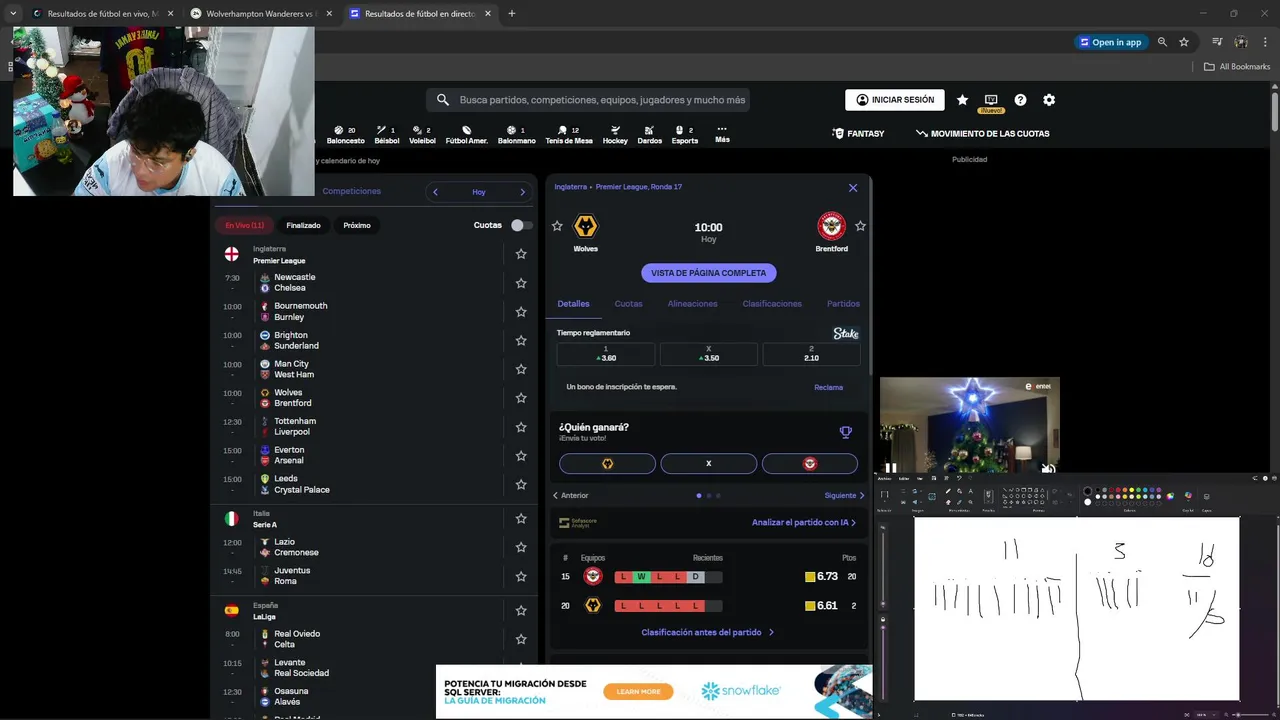The height and width of the screenshot is (720, 1280).
Task: Open the Esports section
Action: pos(684,134)
